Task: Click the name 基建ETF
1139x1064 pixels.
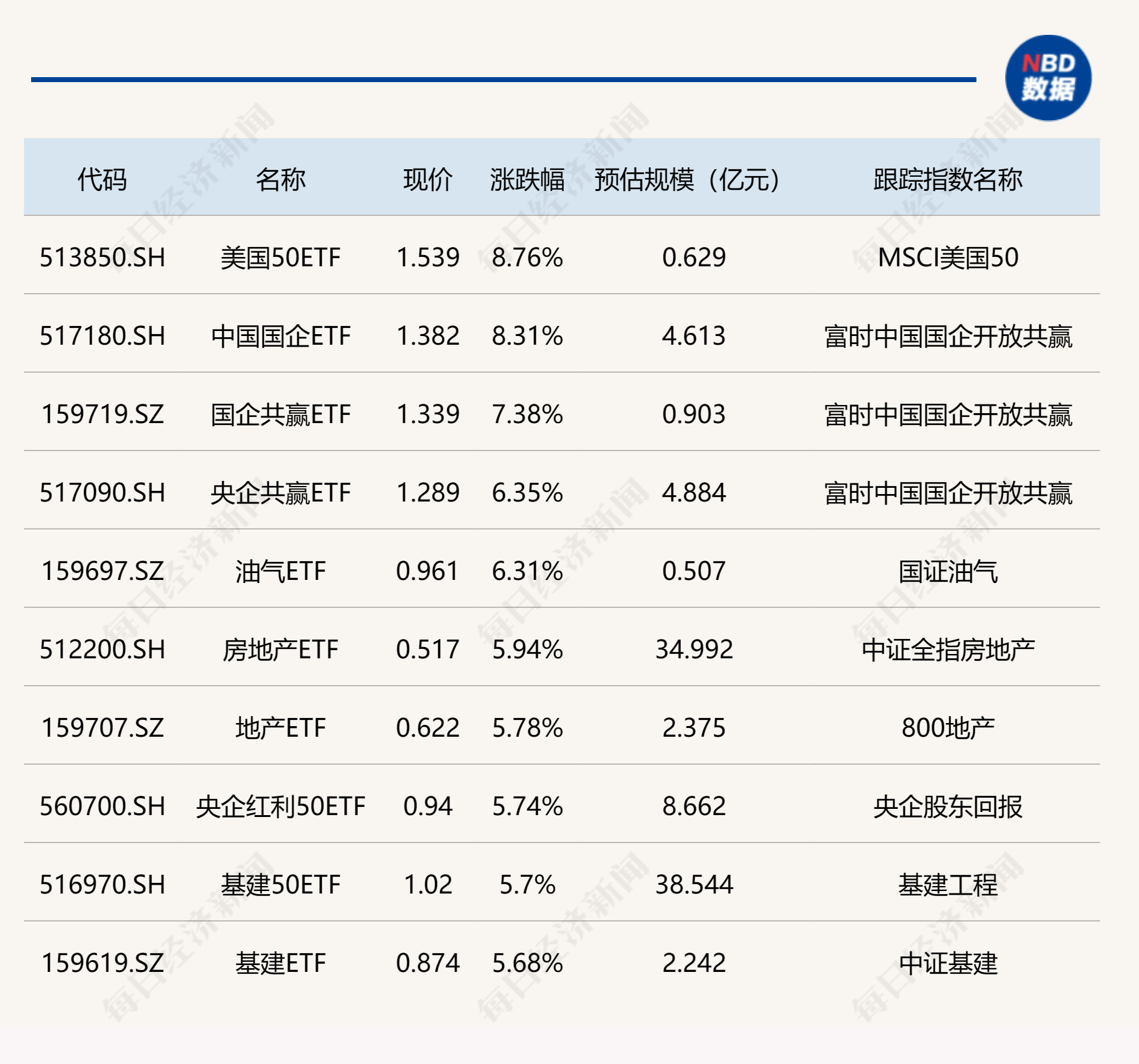Action: click(281, 963)
